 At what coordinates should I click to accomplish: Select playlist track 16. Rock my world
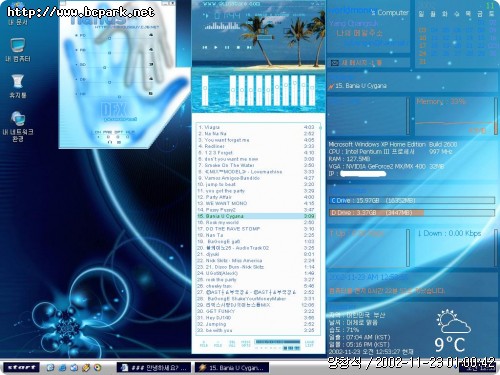[256, 222]
